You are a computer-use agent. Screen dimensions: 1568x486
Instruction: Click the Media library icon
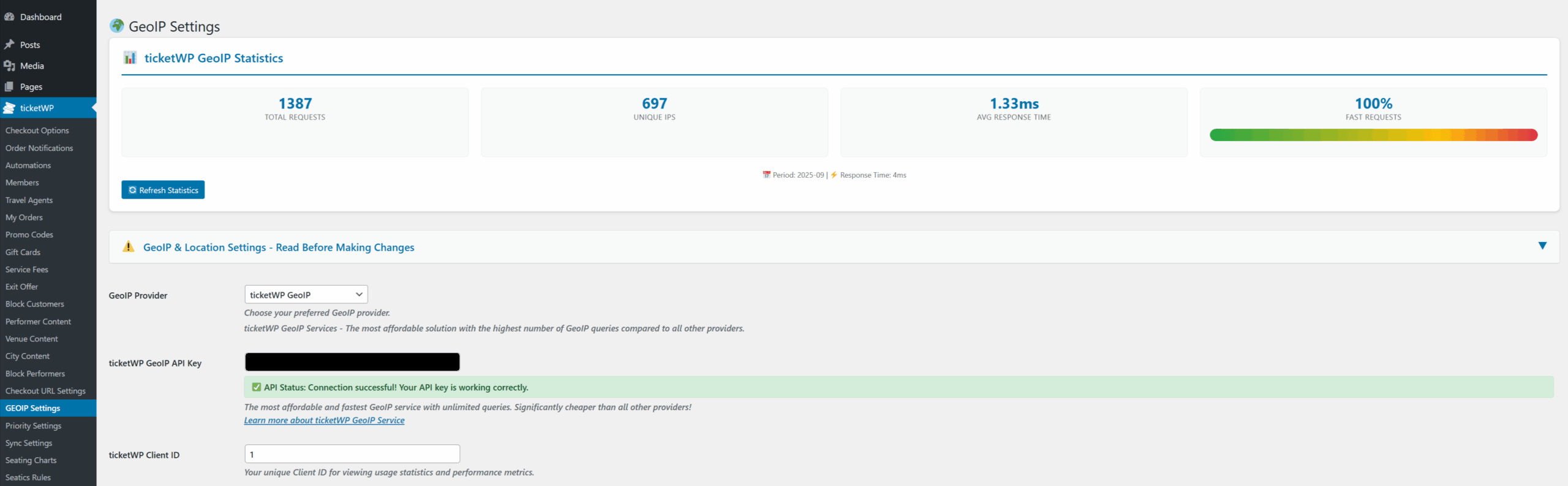tap(9, 66)
